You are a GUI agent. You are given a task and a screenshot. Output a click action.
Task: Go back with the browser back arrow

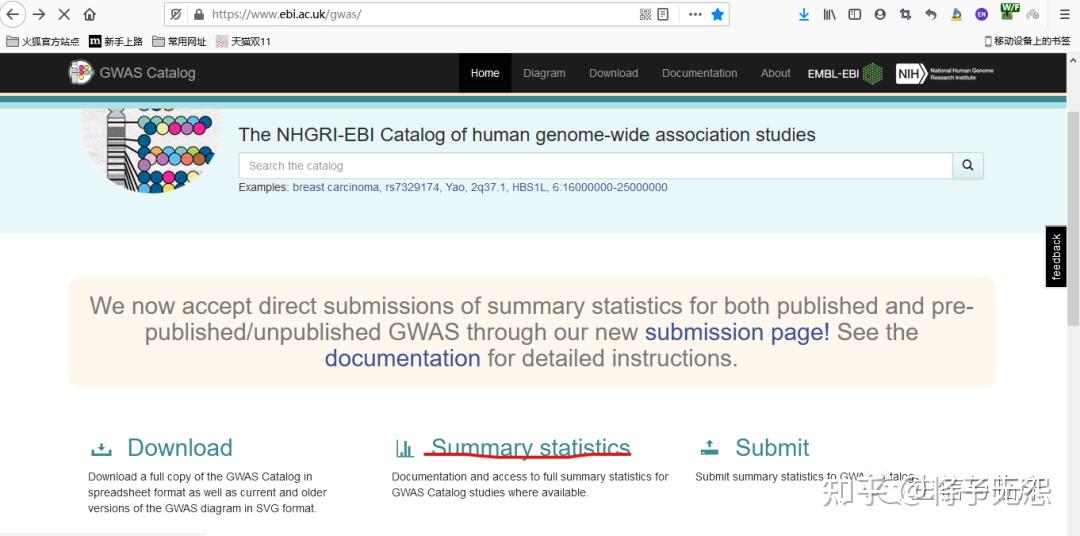click(x=13, y=14)
